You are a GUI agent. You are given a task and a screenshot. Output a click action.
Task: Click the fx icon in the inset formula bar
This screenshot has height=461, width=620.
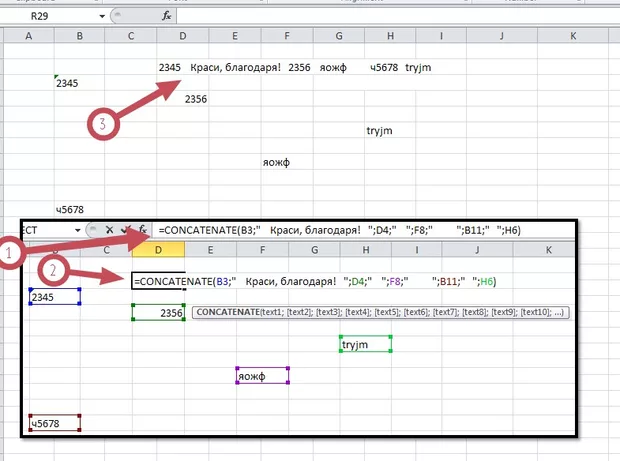[x=142, y=230]
